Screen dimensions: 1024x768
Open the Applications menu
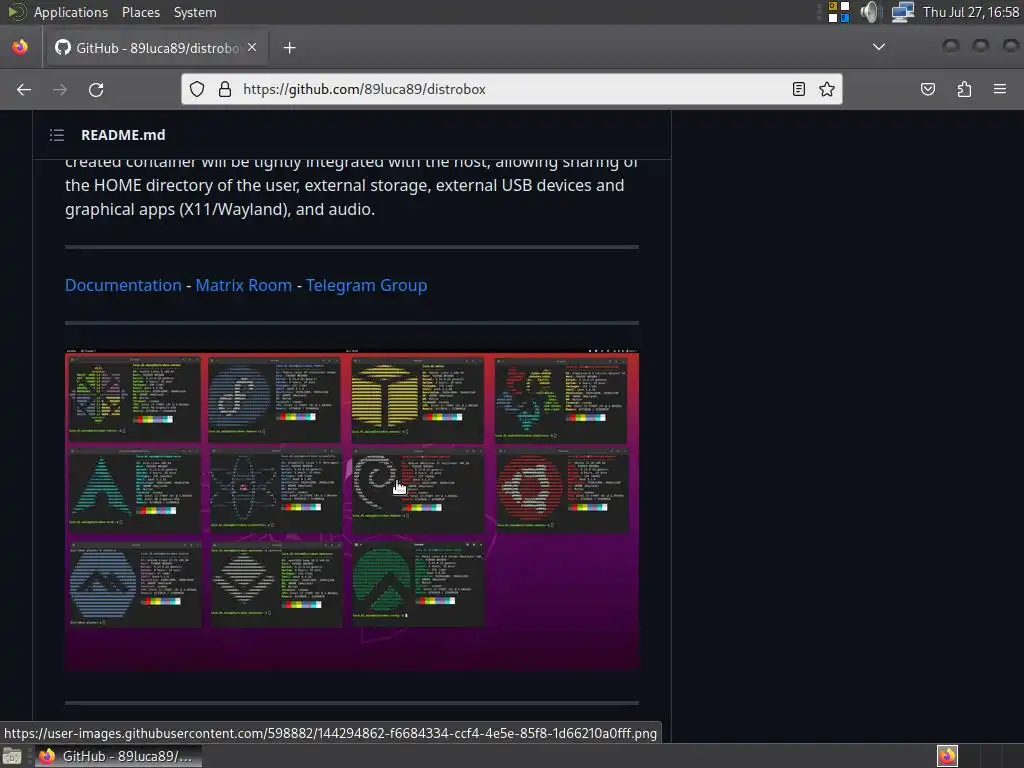click(71, 12)
